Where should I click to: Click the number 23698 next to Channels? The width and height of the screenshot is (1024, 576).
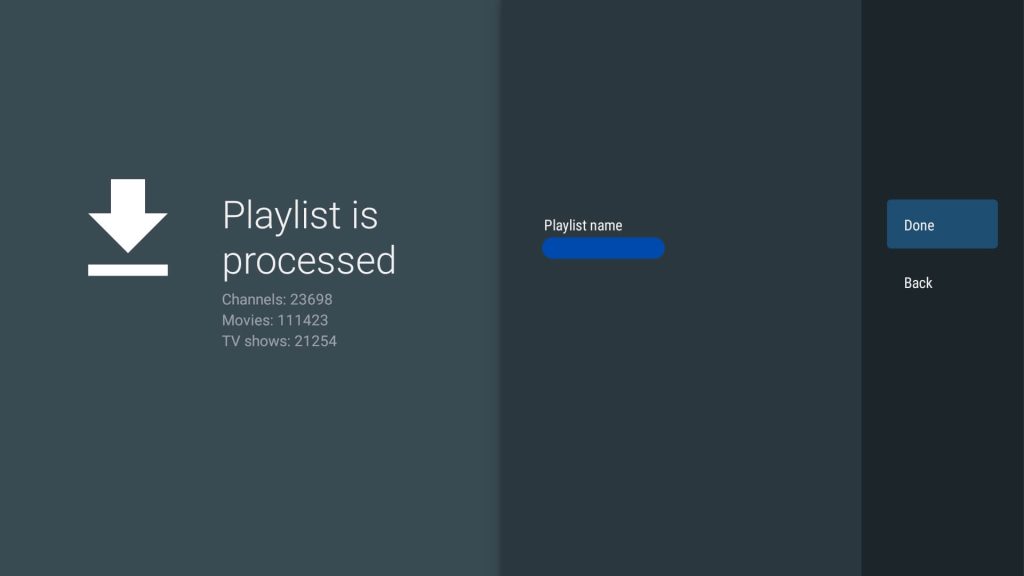click(311, 299)
